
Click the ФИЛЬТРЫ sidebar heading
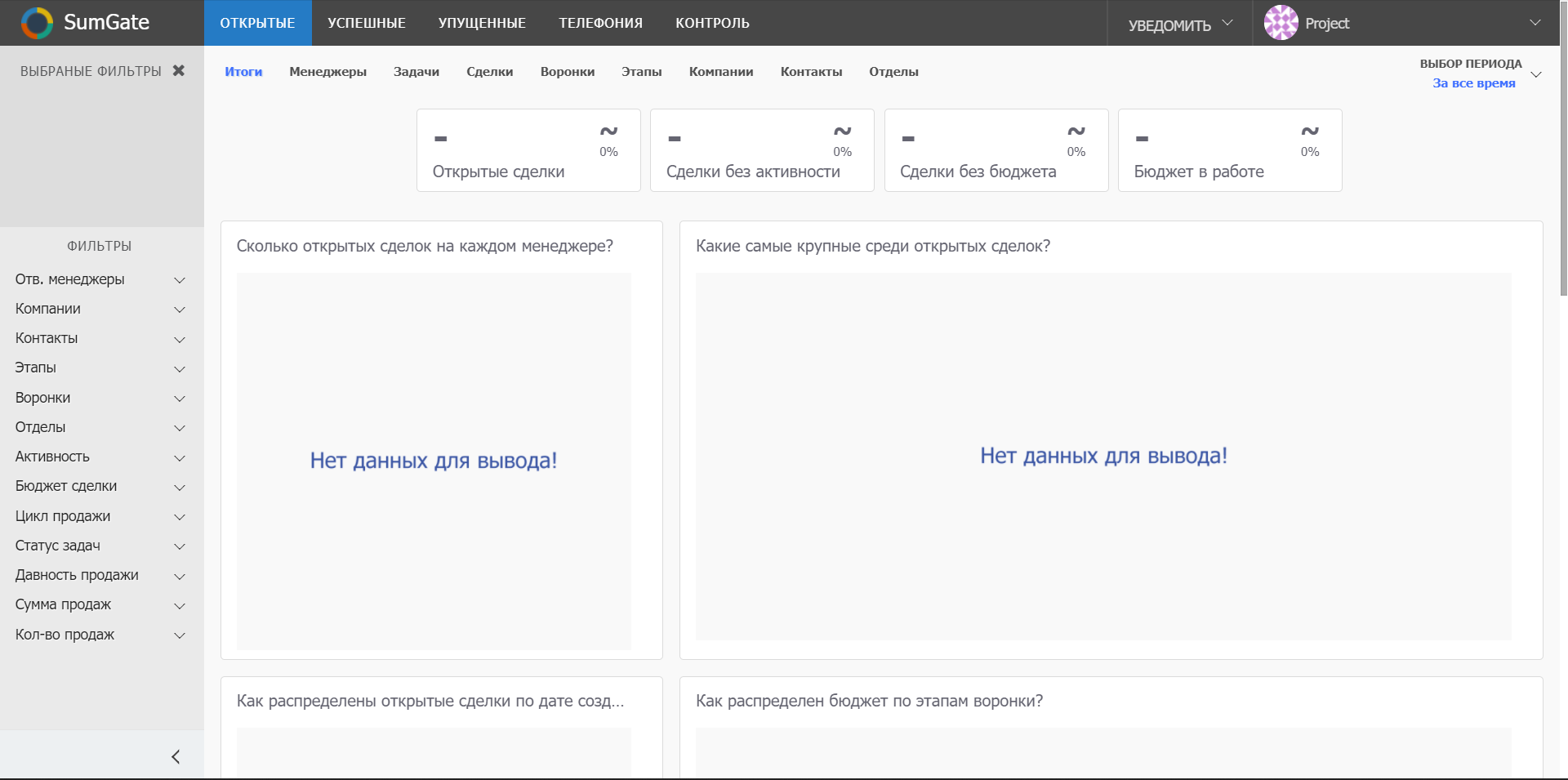point(100,246)
